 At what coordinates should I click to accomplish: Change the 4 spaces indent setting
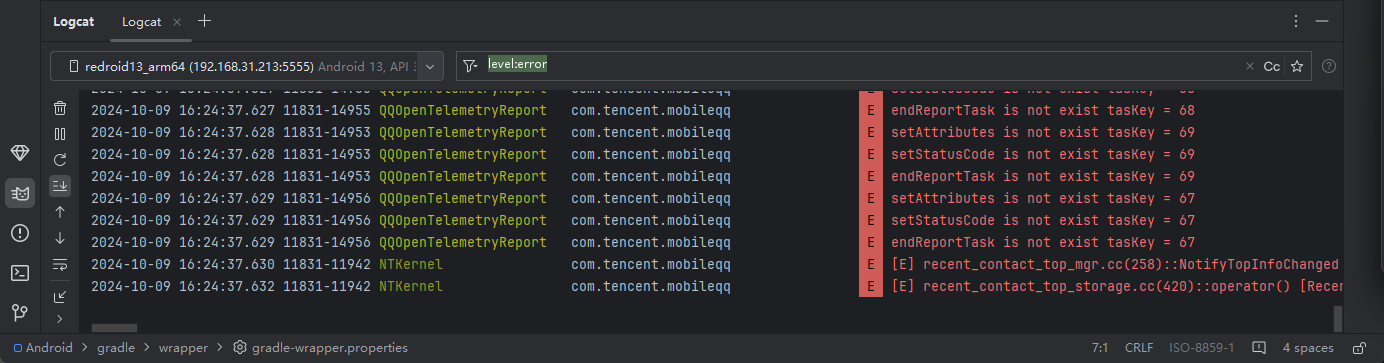(1308, 348)
